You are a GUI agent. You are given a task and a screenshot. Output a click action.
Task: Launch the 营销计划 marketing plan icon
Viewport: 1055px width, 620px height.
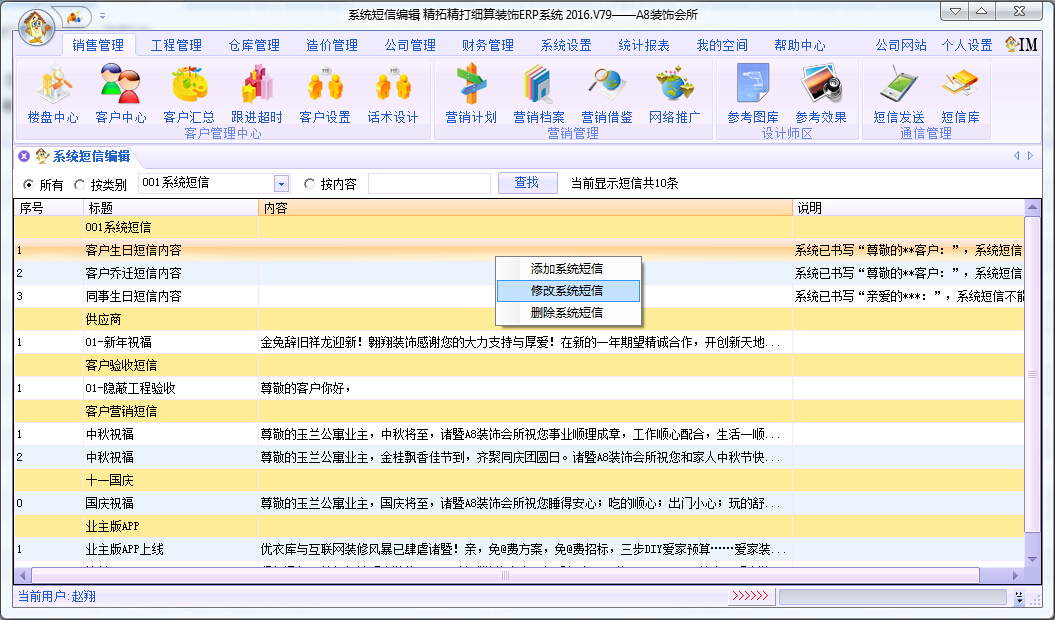(471, 94)
